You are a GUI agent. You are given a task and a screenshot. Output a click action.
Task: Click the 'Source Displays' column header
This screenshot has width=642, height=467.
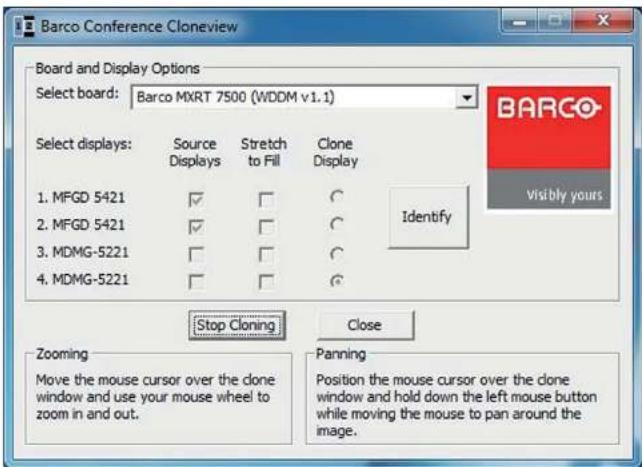(x=195, y=152)
